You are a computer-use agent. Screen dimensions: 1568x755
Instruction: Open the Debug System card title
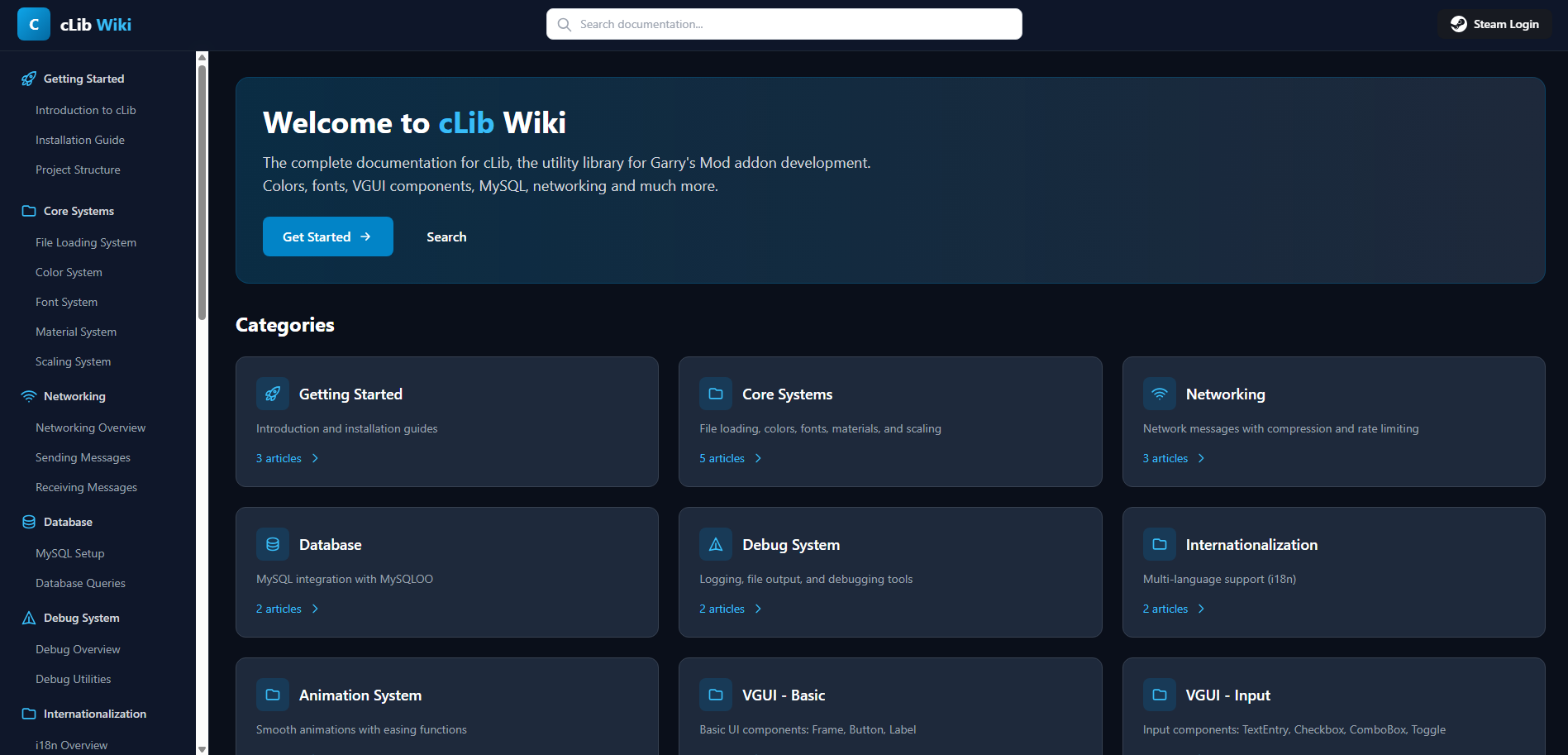tap(791, 545)
